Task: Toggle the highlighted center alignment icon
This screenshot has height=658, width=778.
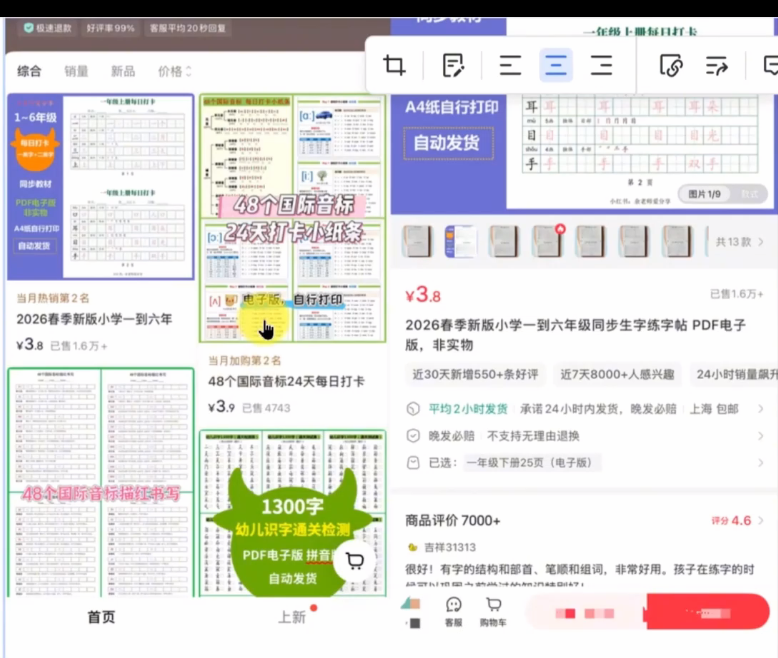Action: tap(556, 65)
